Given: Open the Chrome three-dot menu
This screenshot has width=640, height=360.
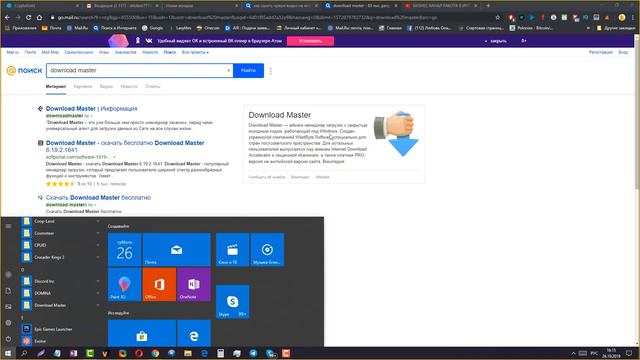Looking at the screenshot, I should (633, 18).
